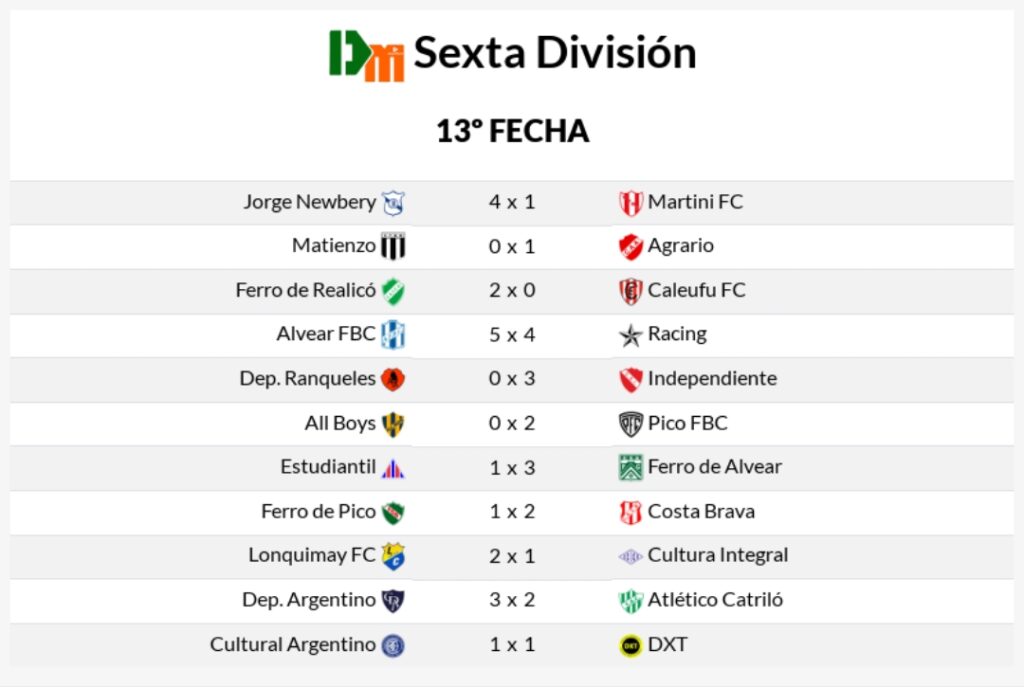
Task: Click the Ferro de Alvear crest
Action: (630, 468)
